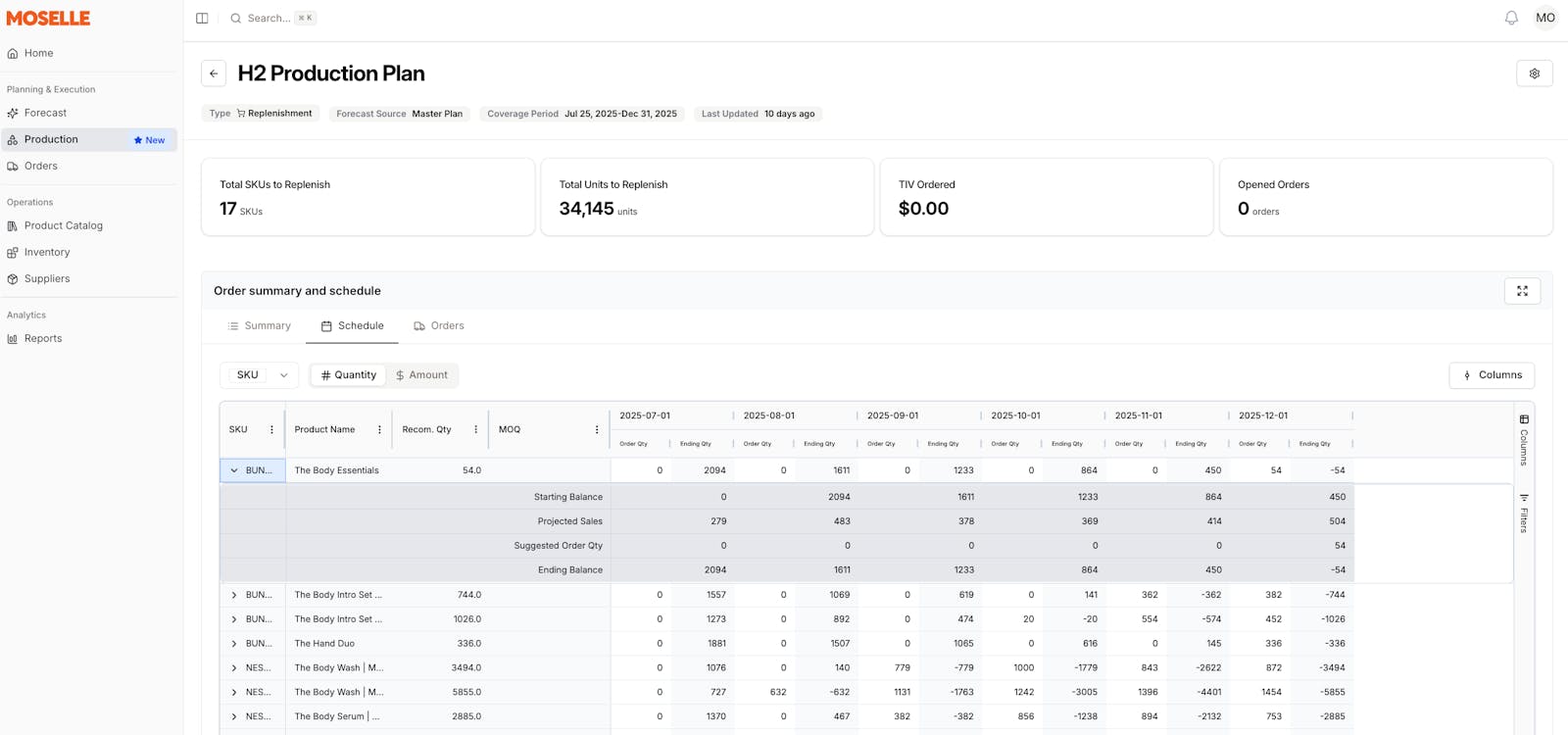
Task: Expand order summary table to fullscreen
Action: pyautogui.click(x=1522, y=291)
